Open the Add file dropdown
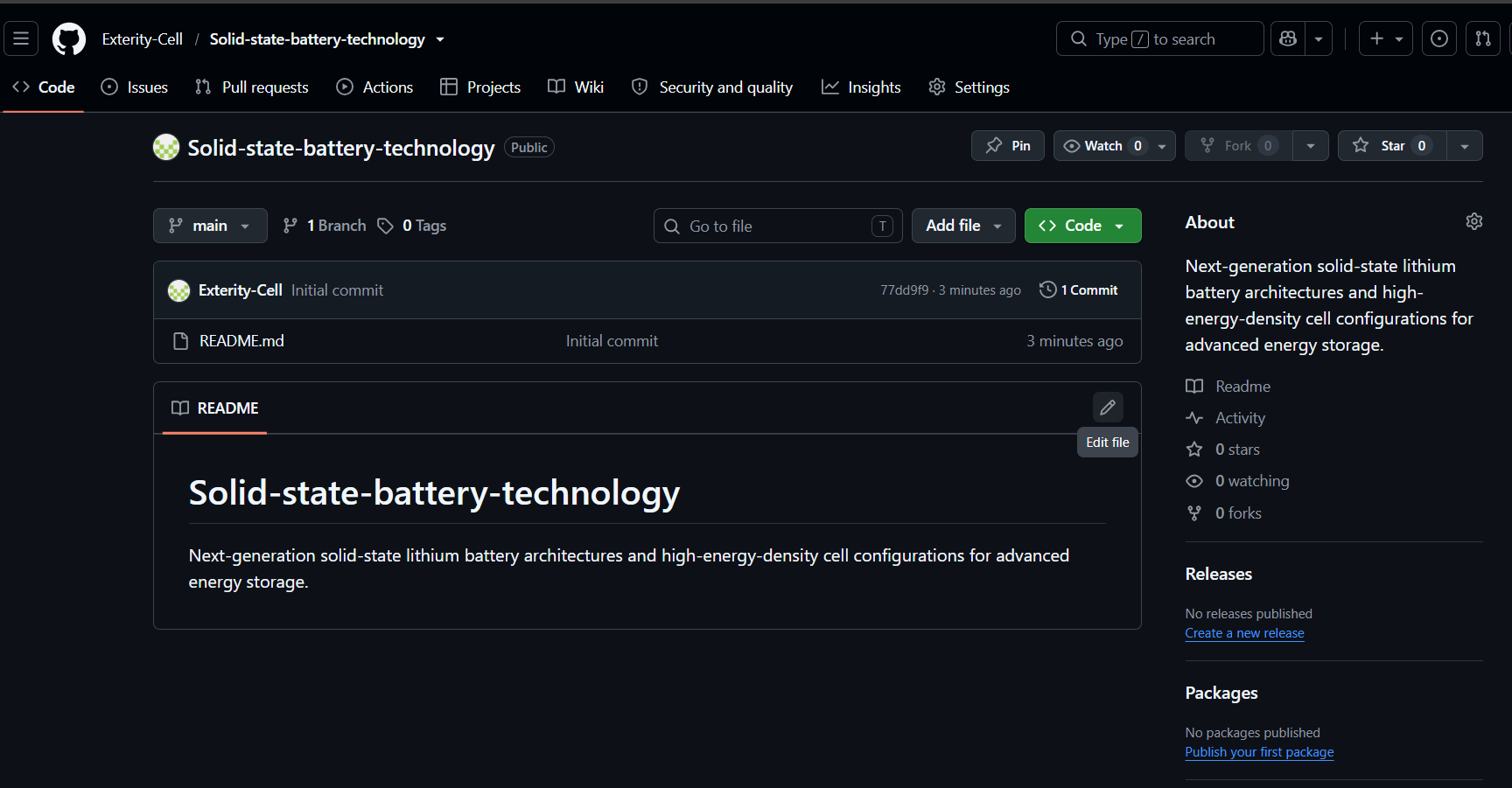The height and width of the screenshot is (788, 1512). [x=963, y=226]
